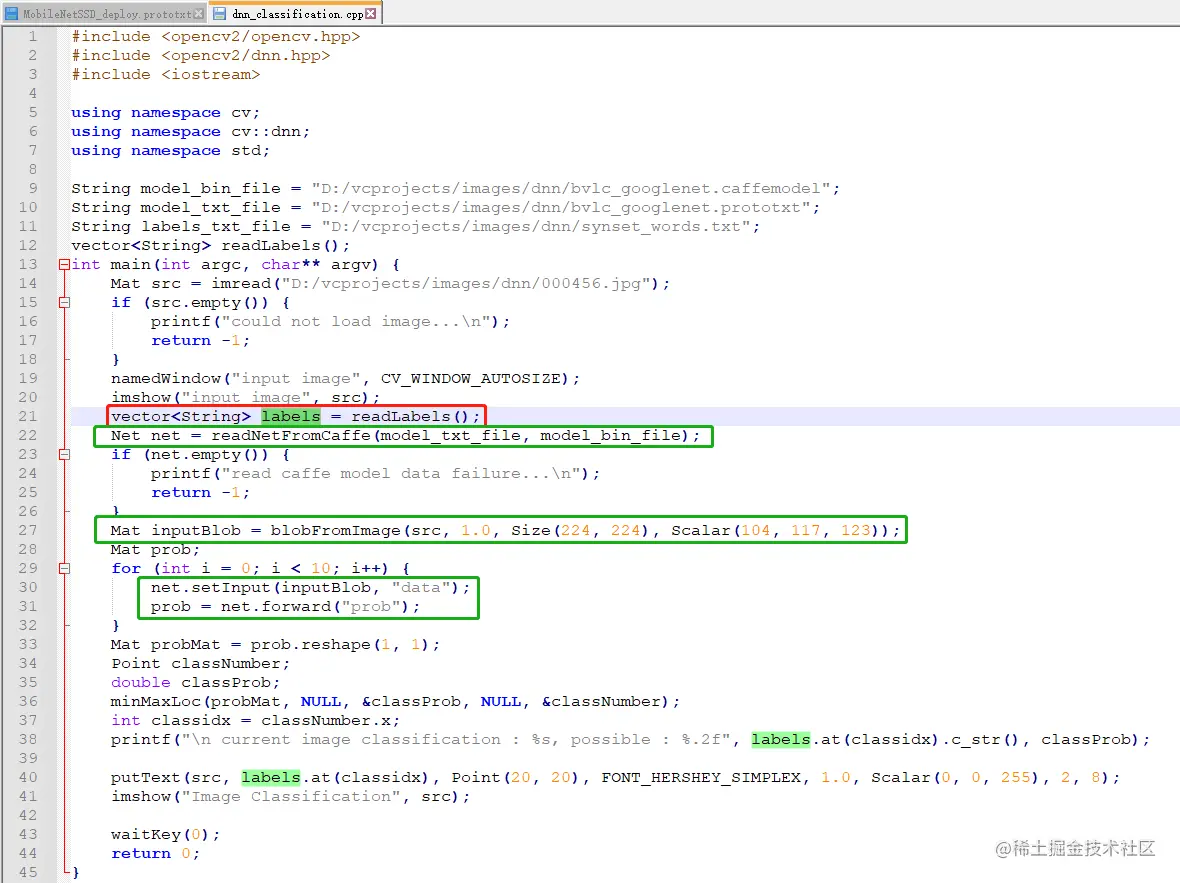Click the synset_words.txt path string

[x=536, y=226]
